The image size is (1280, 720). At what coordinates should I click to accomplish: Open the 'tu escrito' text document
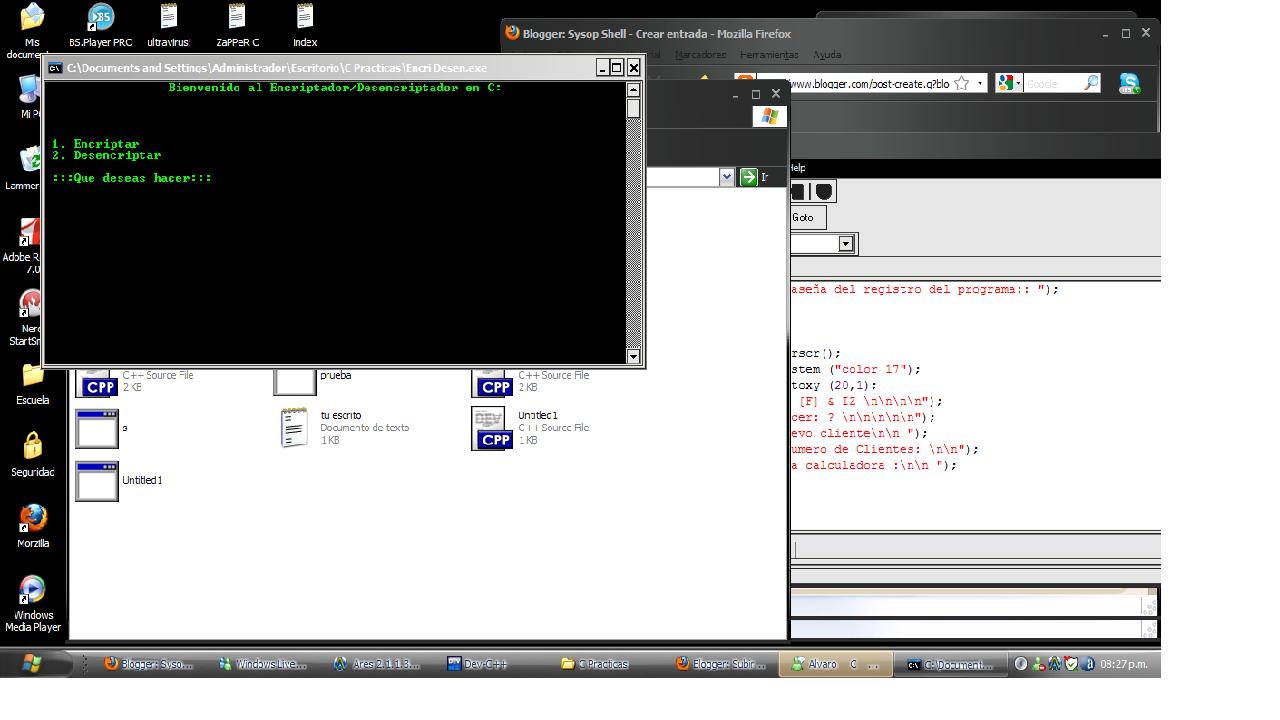[344, 427]
